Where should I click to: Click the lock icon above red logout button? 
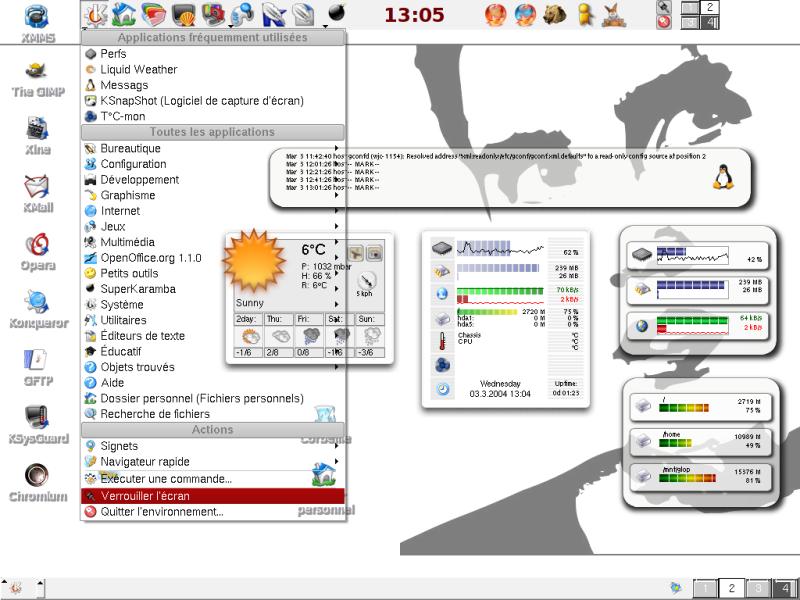663,7
